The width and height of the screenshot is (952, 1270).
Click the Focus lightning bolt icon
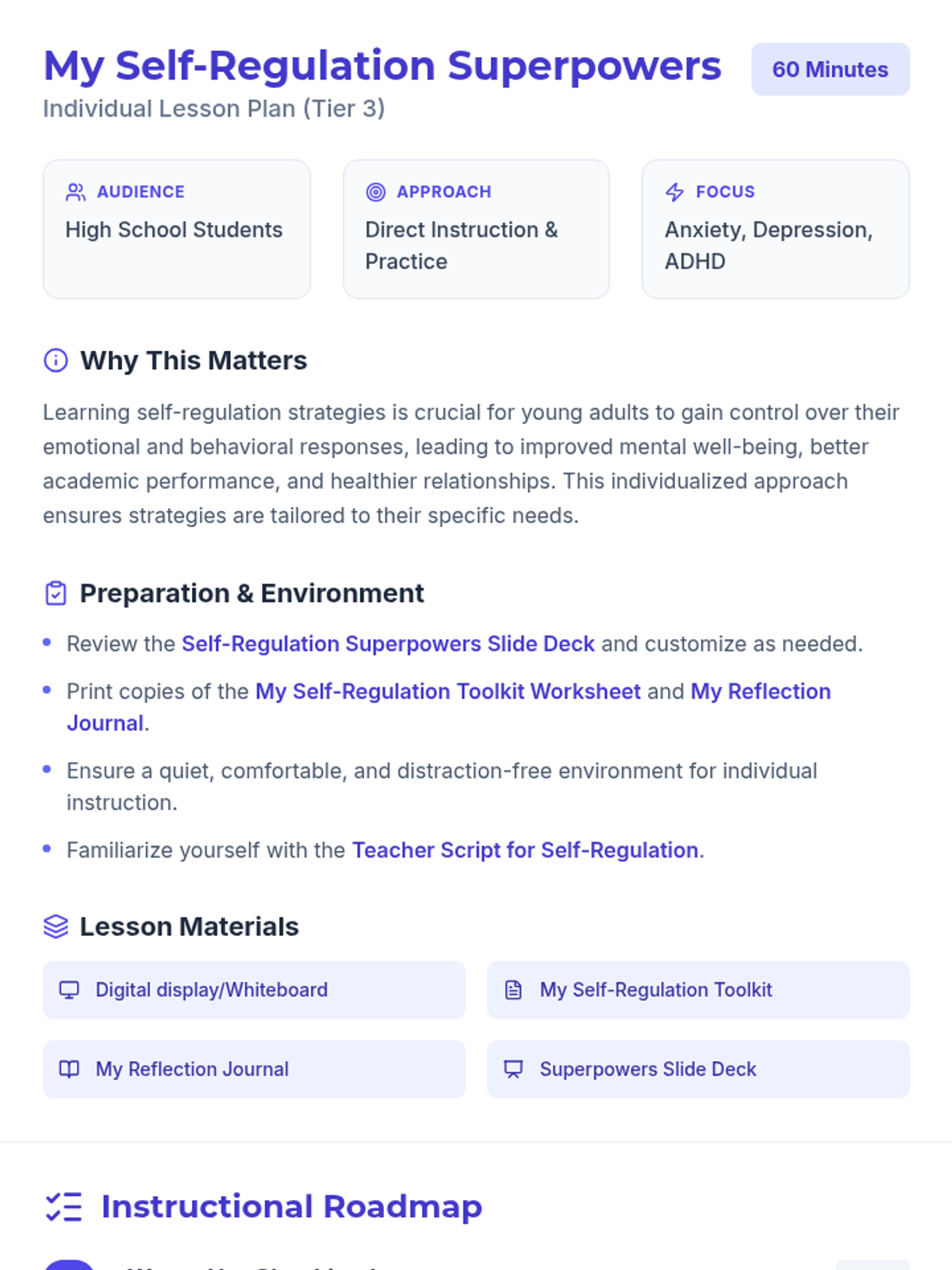tap(675, 192)
